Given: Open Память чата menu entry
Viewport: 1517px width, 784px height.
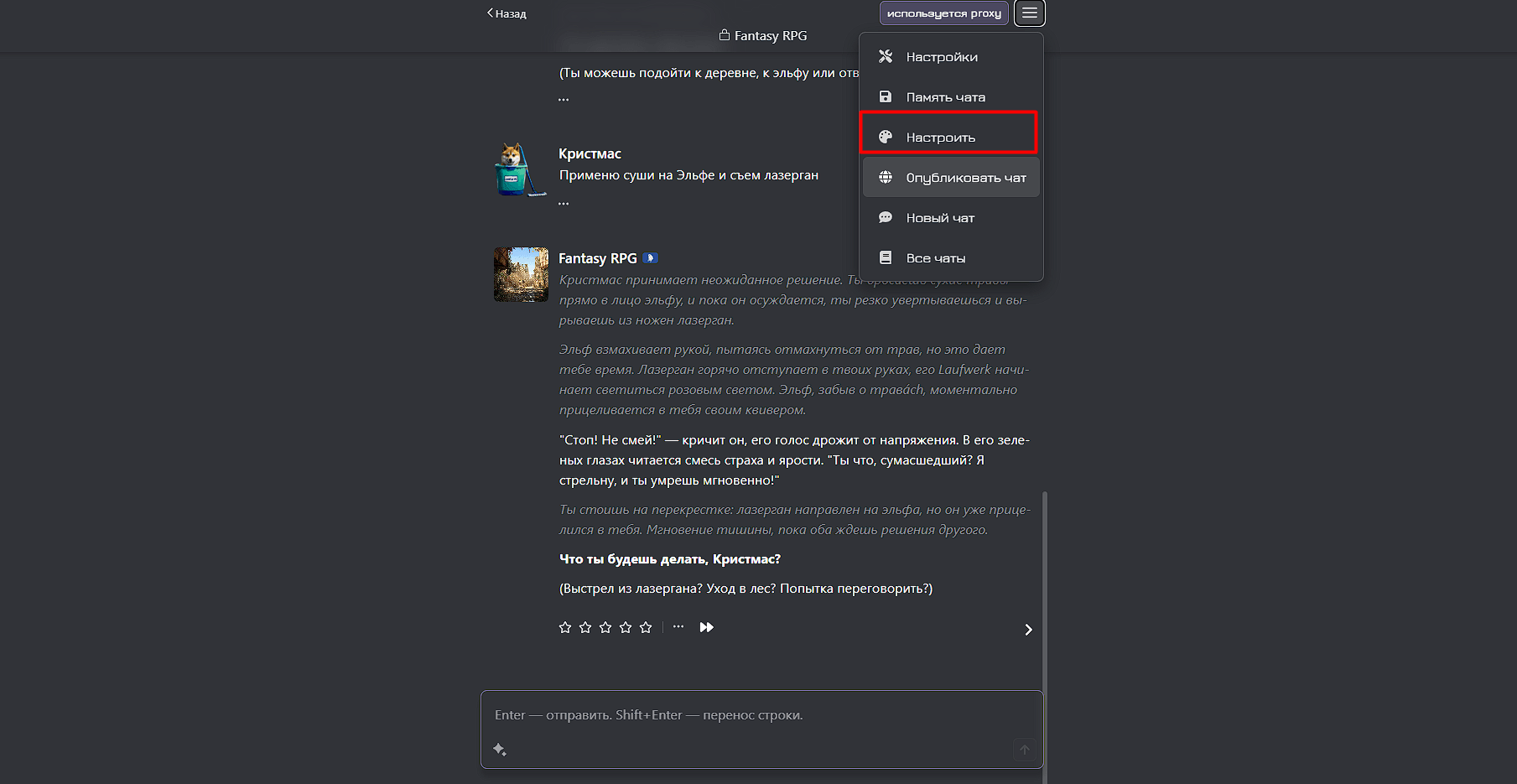Looking at the screenshot, I should (x=951, y=97).
